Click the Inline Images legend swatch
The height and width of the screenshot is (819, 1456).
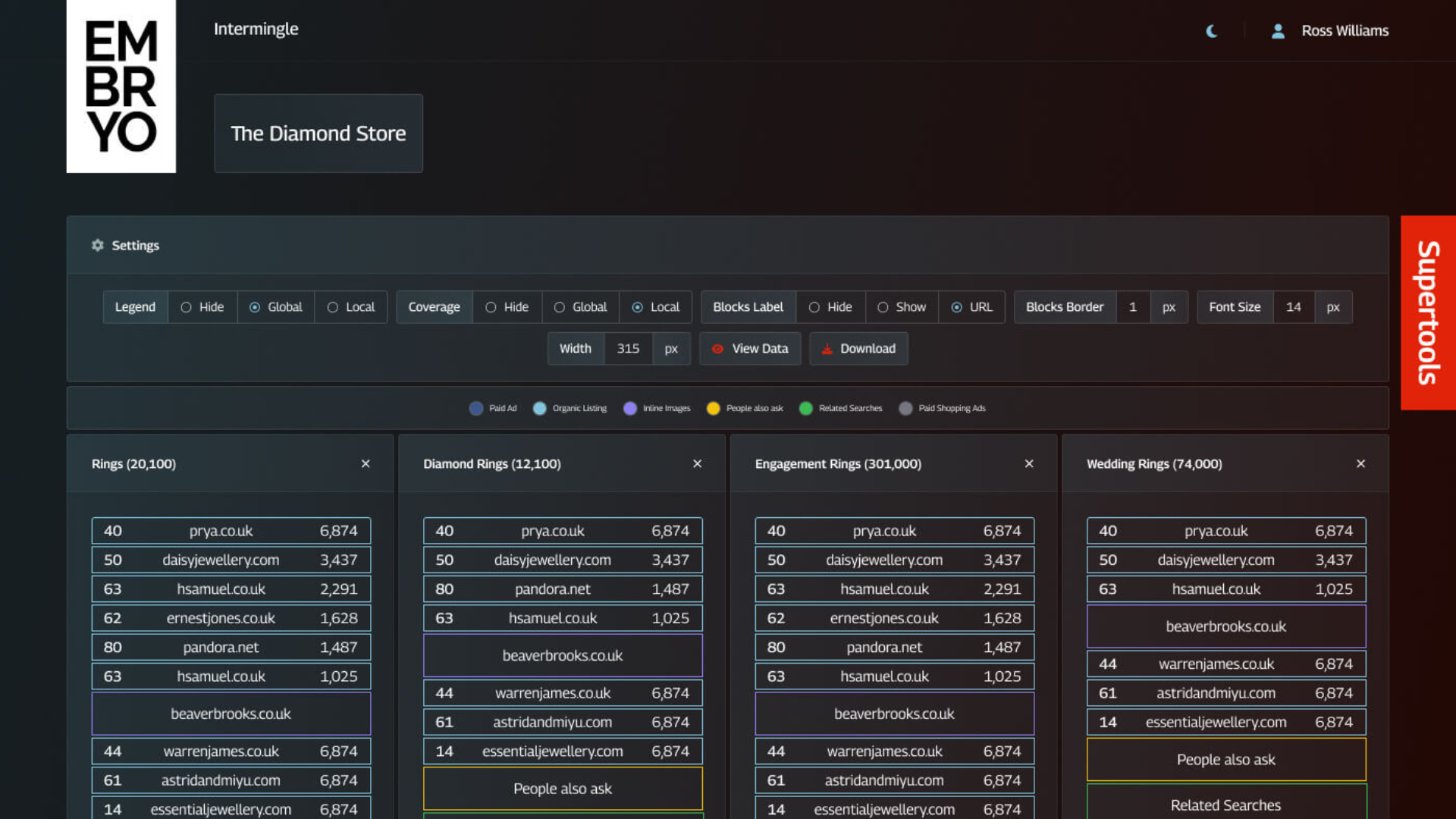point(630,408)
